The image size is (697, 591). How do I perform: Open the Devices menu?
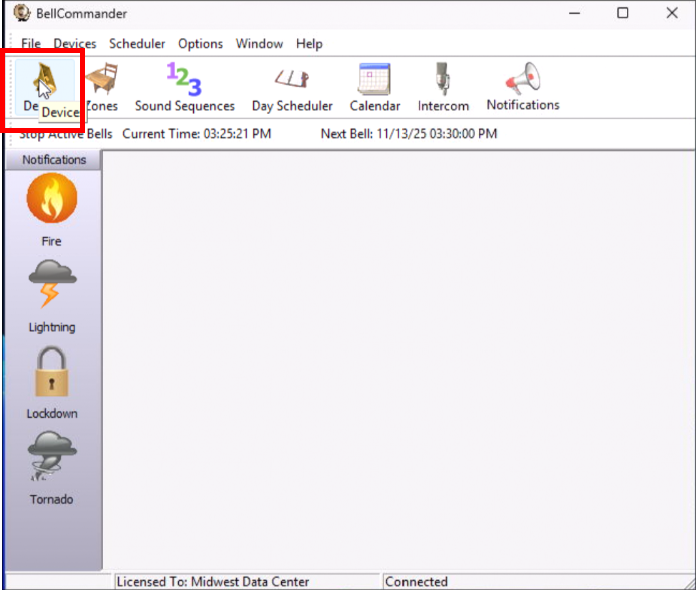coord(75,44)
